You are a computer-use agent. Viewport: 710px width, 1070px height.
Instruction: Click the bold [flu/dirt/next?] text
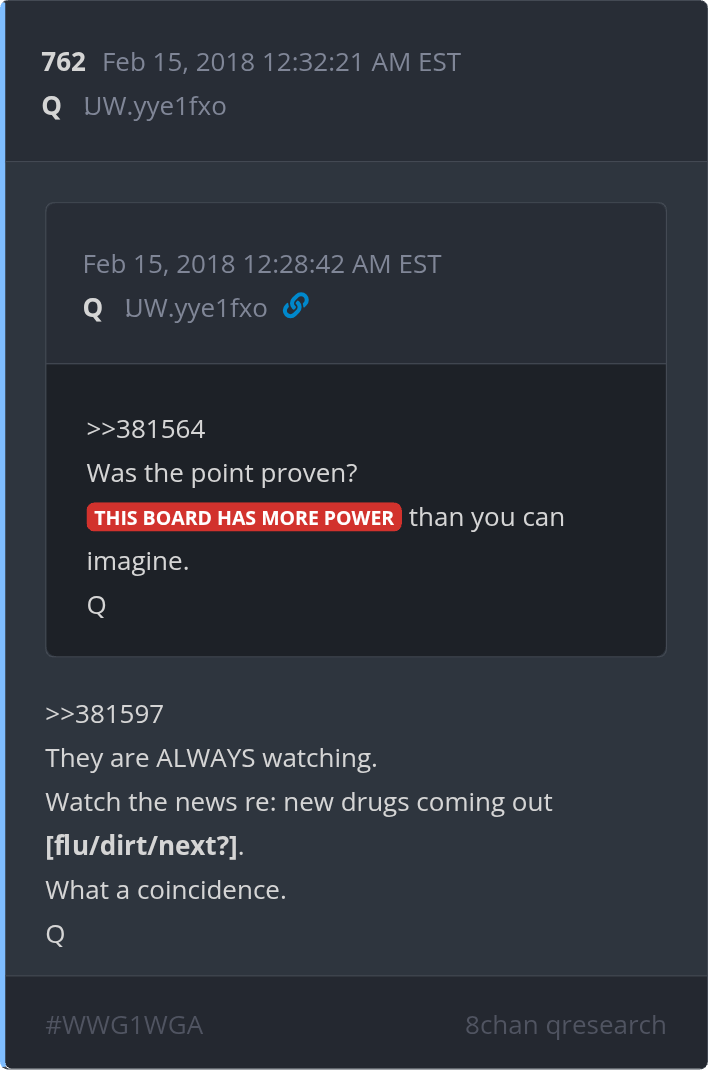tap(141, 846)
